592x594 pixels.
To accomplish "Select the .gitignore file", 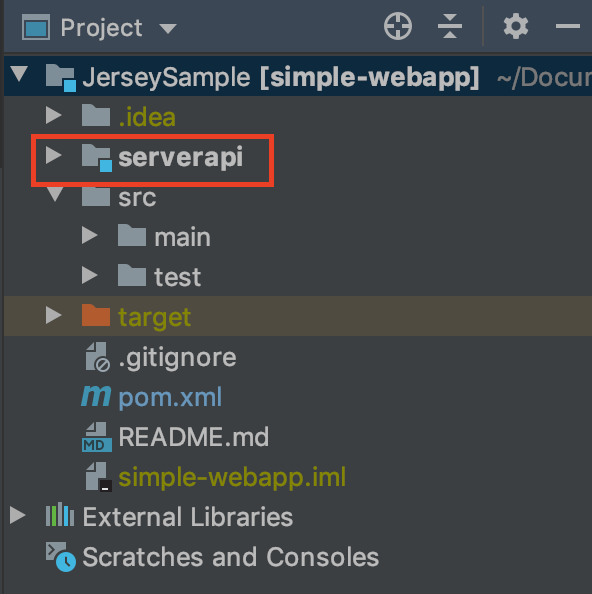I will point(177,358).
